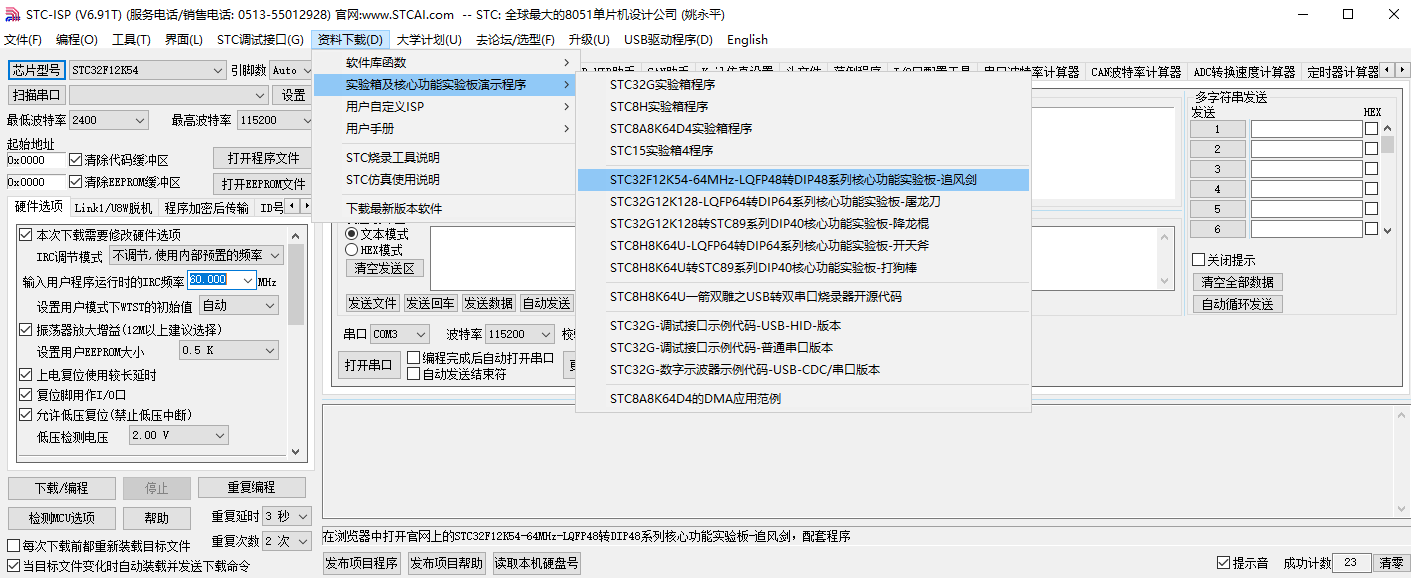Image resolution: width=1411 pixels, height=578 pixels.
Task: Expand 用户手册 submenu
Action: pyautogui.click(x=443, y=129)
